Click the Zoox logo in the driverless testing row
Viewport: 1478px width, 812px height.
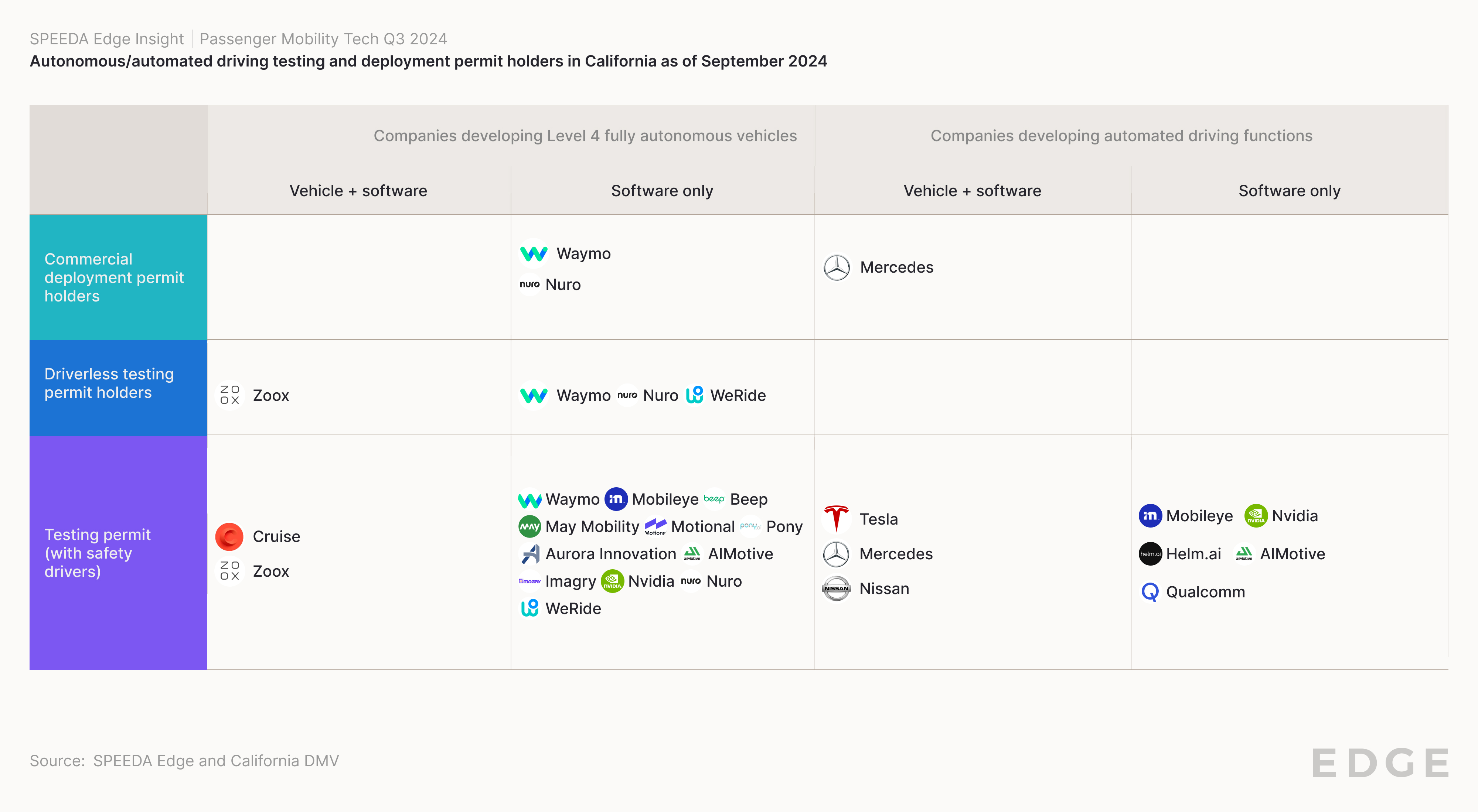pos(229,395)
